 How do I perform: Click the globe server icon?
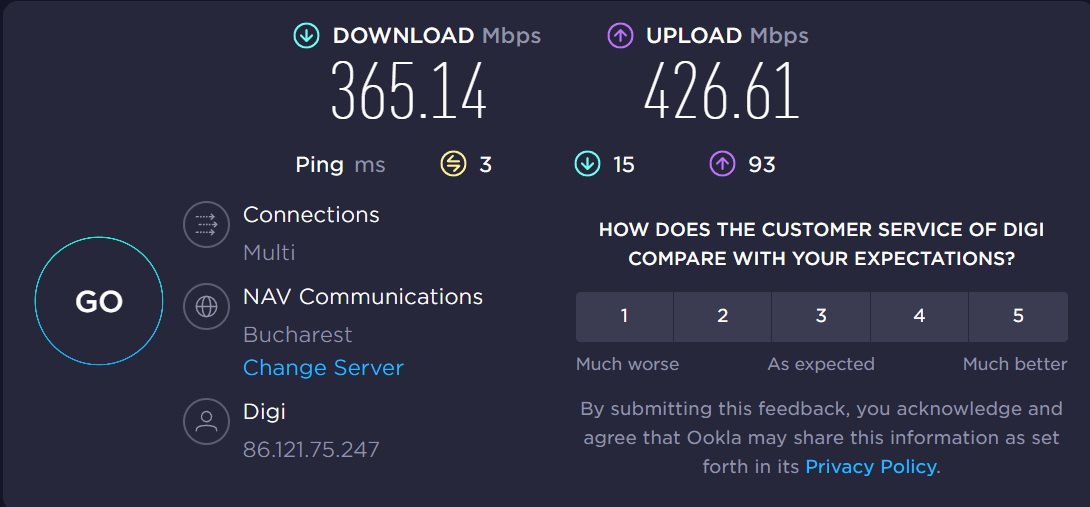point(206,307)
